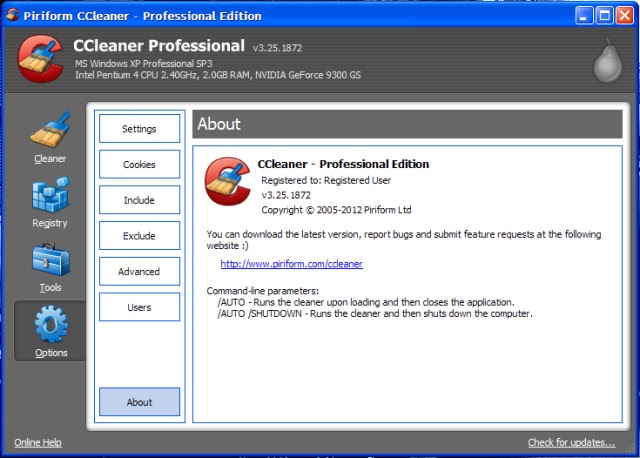This screenshot has height=458, width=640.
Task: Click the title bar CCleaner app icon
Action: coord(12,15)
